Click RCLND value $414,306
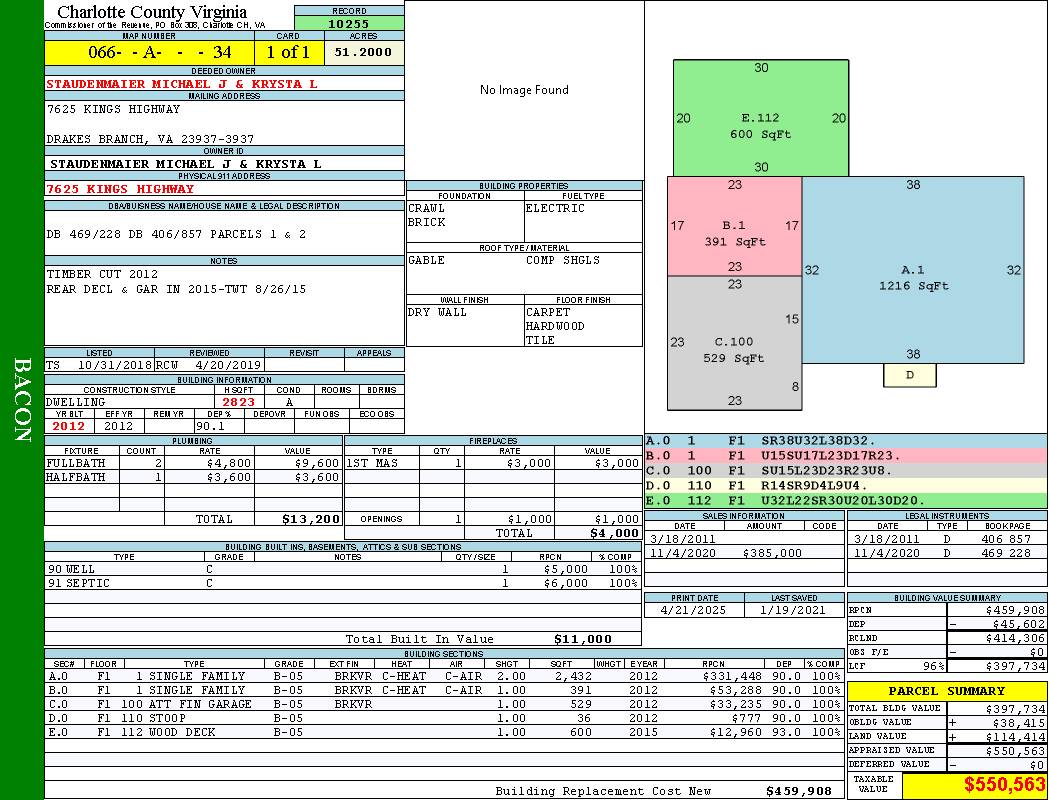The image size is (1050, 800). click(1015, 638)
